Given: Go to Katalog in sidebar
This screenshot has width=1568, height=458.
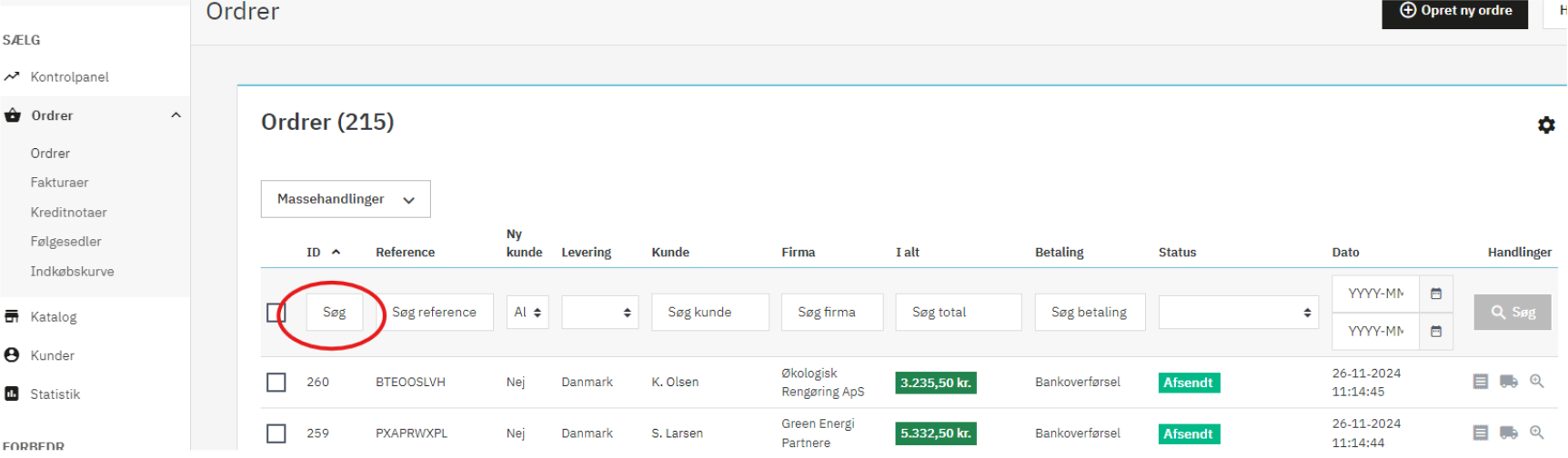Looking at the screenshot, I should [54, 317].
